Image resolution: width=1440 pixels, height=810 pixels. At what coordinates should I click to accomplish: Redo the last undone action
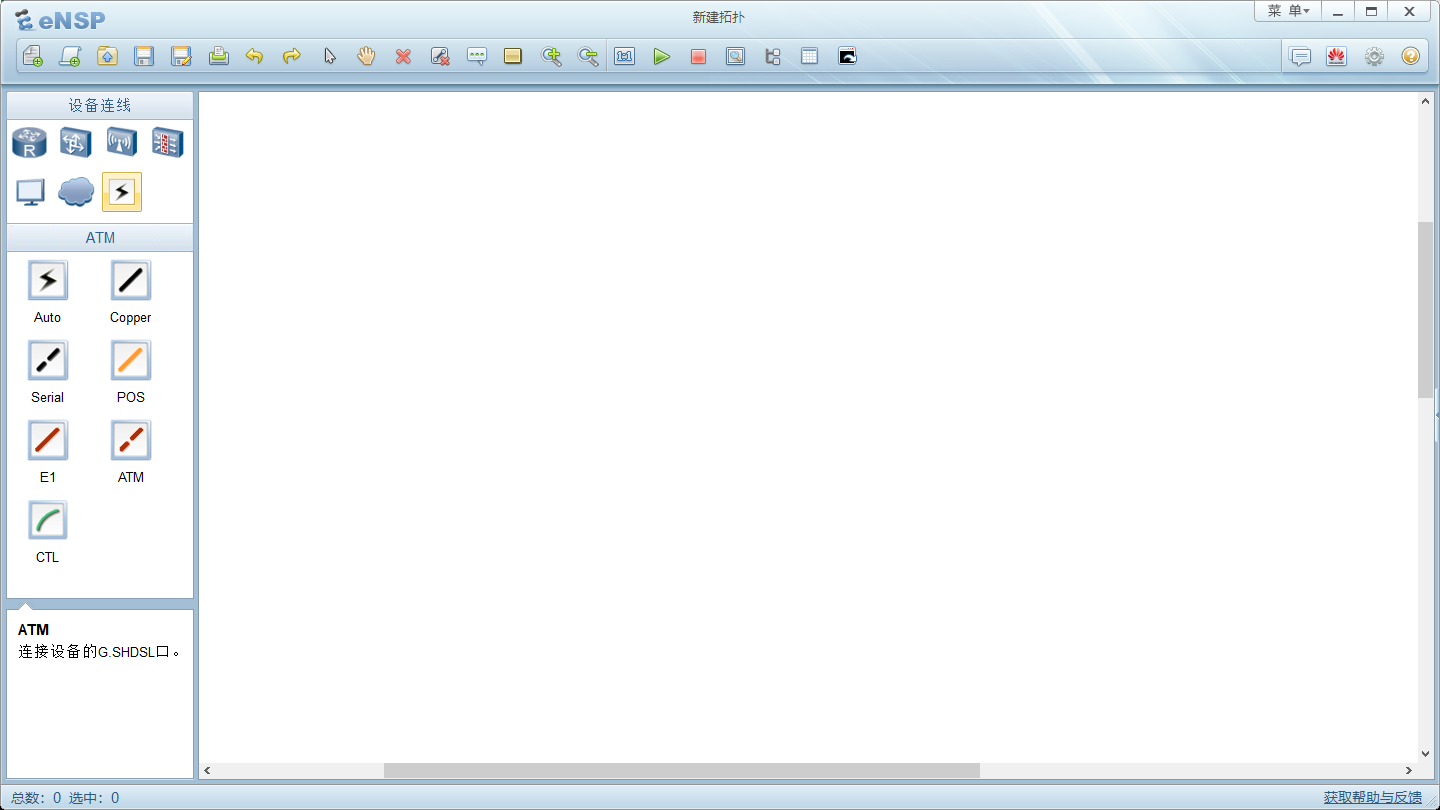pos(292,56)
